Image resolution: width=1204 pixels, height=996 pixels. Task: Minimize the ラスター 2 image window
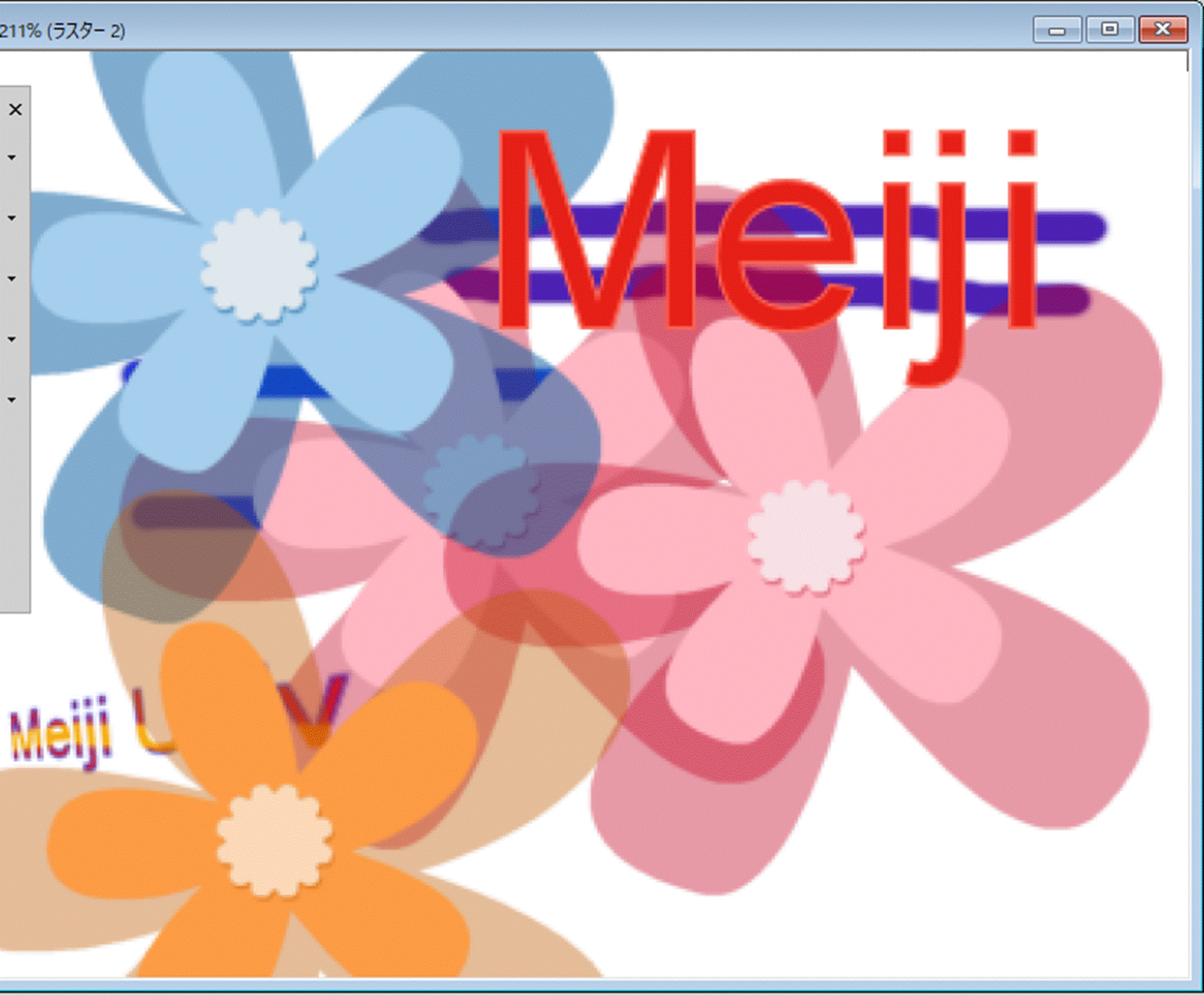click(1057, 29)
